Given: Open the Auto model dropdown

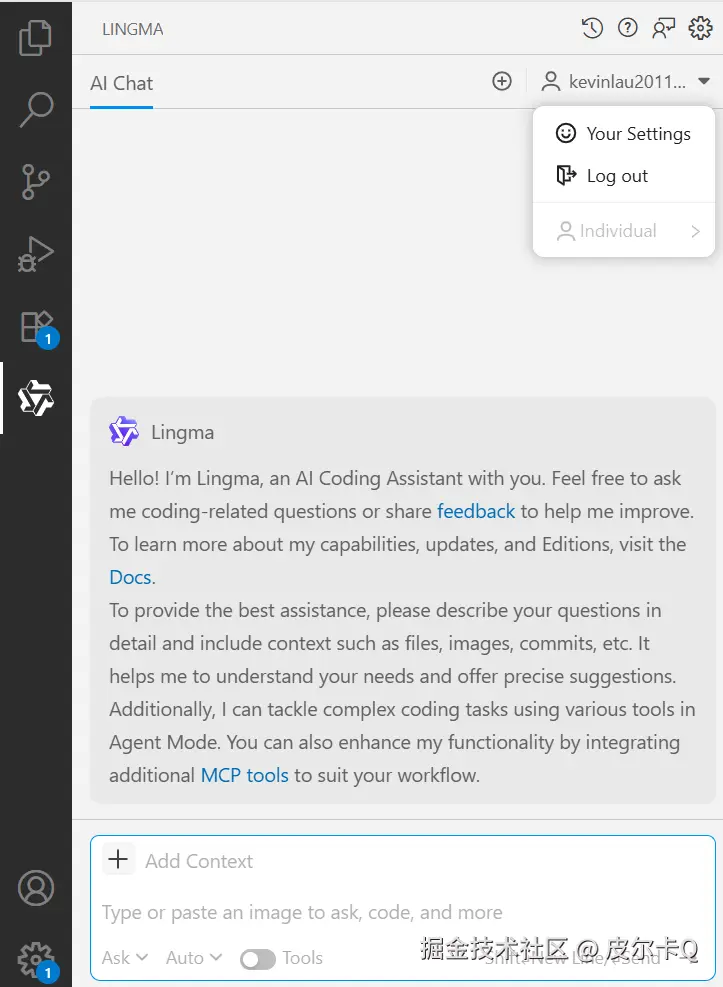Looking at the screenshot, I should (x=193, y=958).
